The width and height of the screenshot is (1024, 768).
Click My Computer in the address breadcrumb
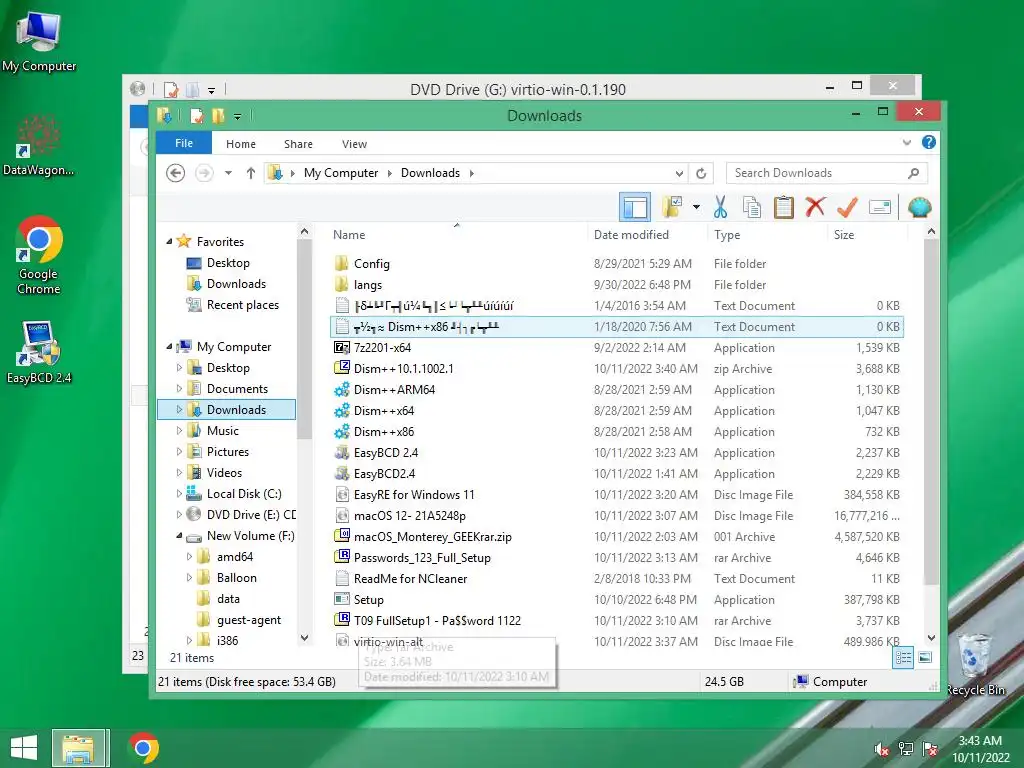pos(341,173)
